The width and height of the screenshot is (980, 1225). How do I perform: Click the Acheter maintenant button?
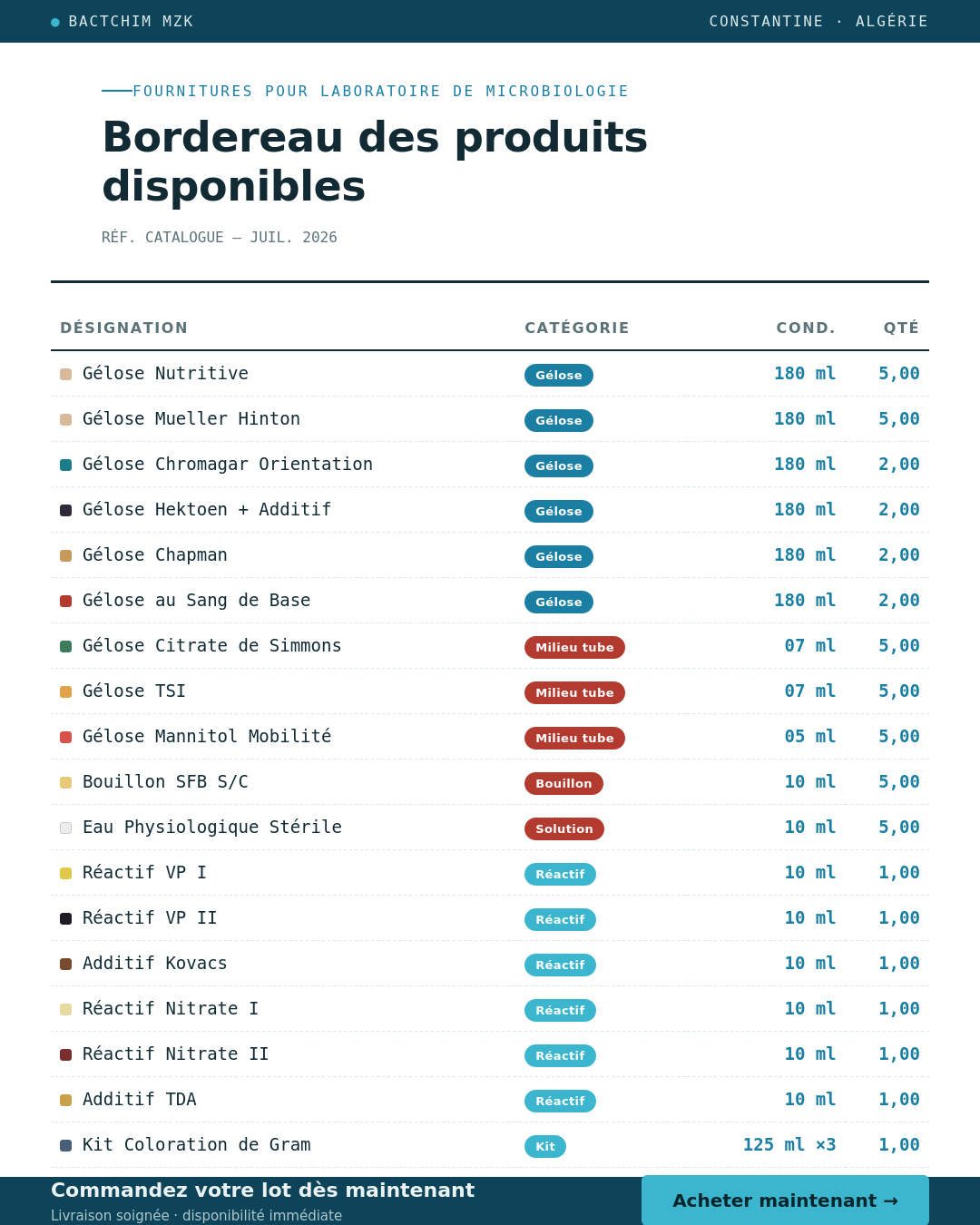click(785, 1200)
